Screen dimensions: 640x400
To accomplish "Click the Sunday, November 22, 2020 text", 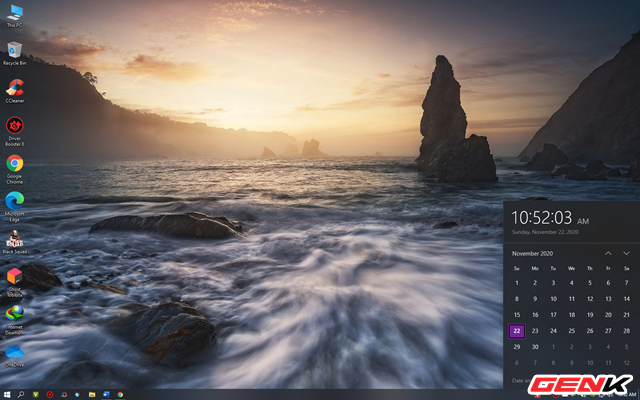I will 545,232.
